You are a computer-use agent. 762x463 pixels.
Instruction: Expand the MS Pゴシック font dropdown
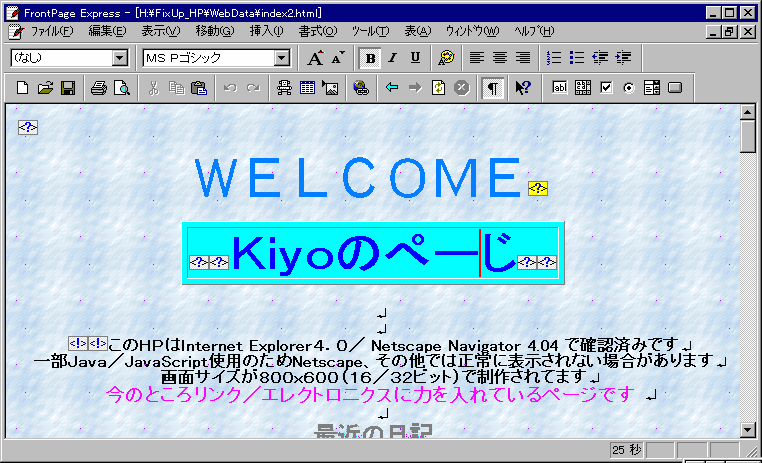point(281,59)
